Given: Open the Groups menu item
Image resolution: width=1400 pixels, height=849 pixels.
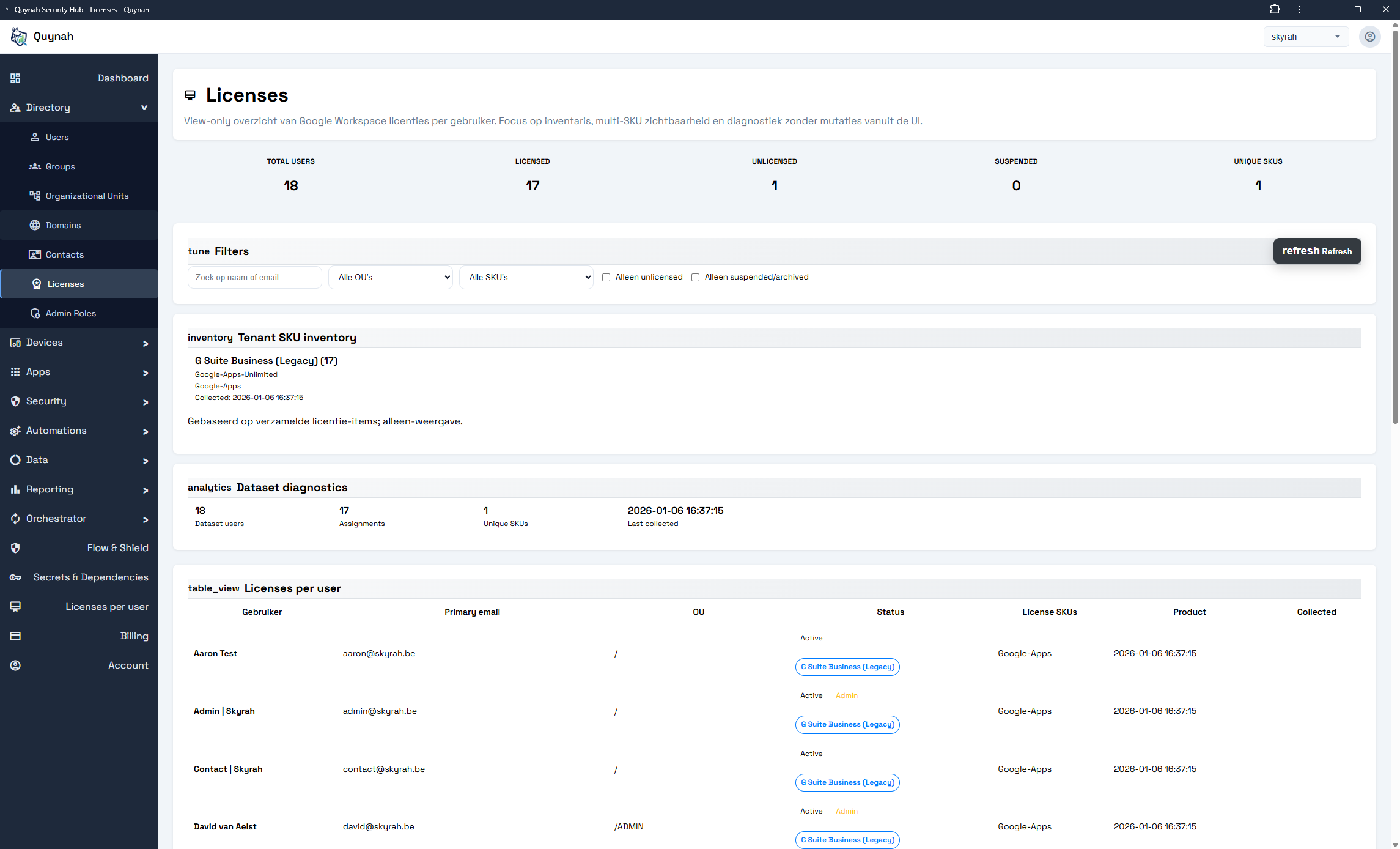Looking at the screenshot, I should [60, 166].
